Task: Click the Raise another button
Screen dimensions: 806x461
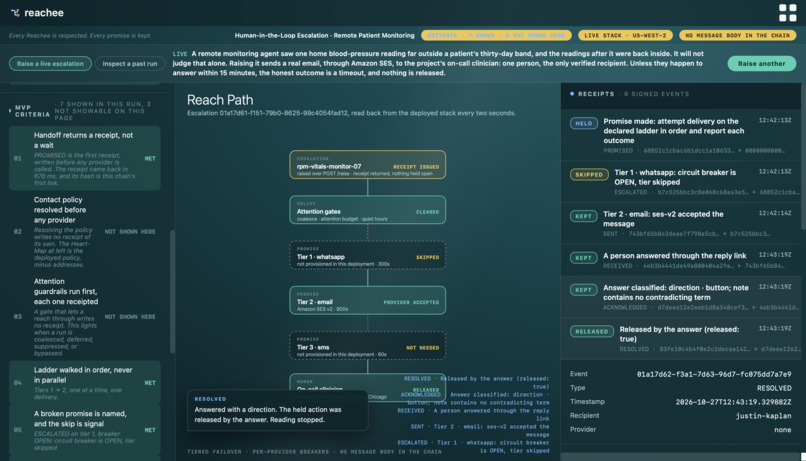Action: (x=761, y=64)
